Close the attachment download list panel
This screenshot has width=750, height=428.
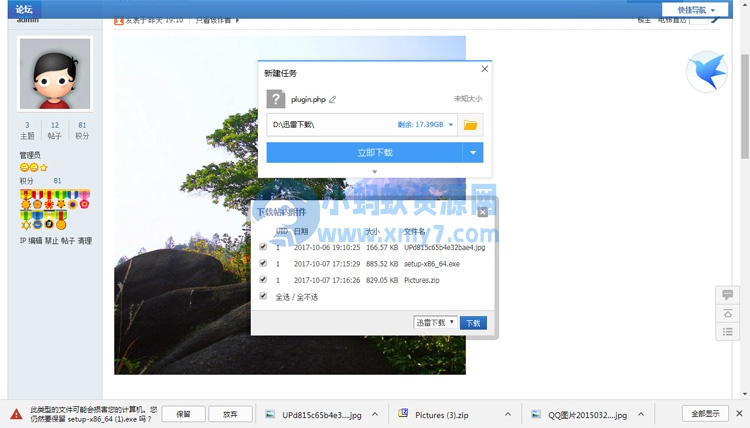483,211
